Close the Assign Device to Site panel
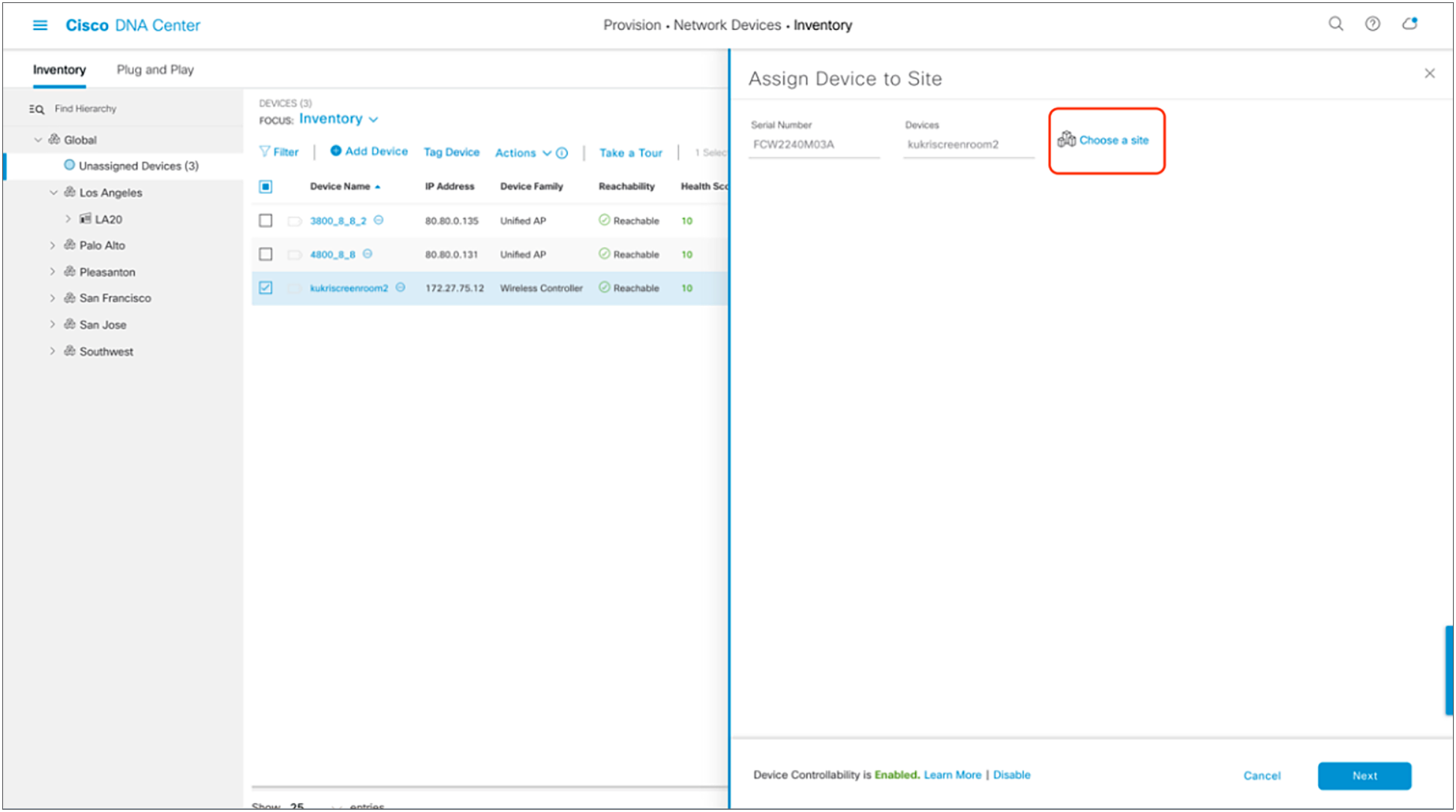1456x812 pixels. (x=1430, y=73)
